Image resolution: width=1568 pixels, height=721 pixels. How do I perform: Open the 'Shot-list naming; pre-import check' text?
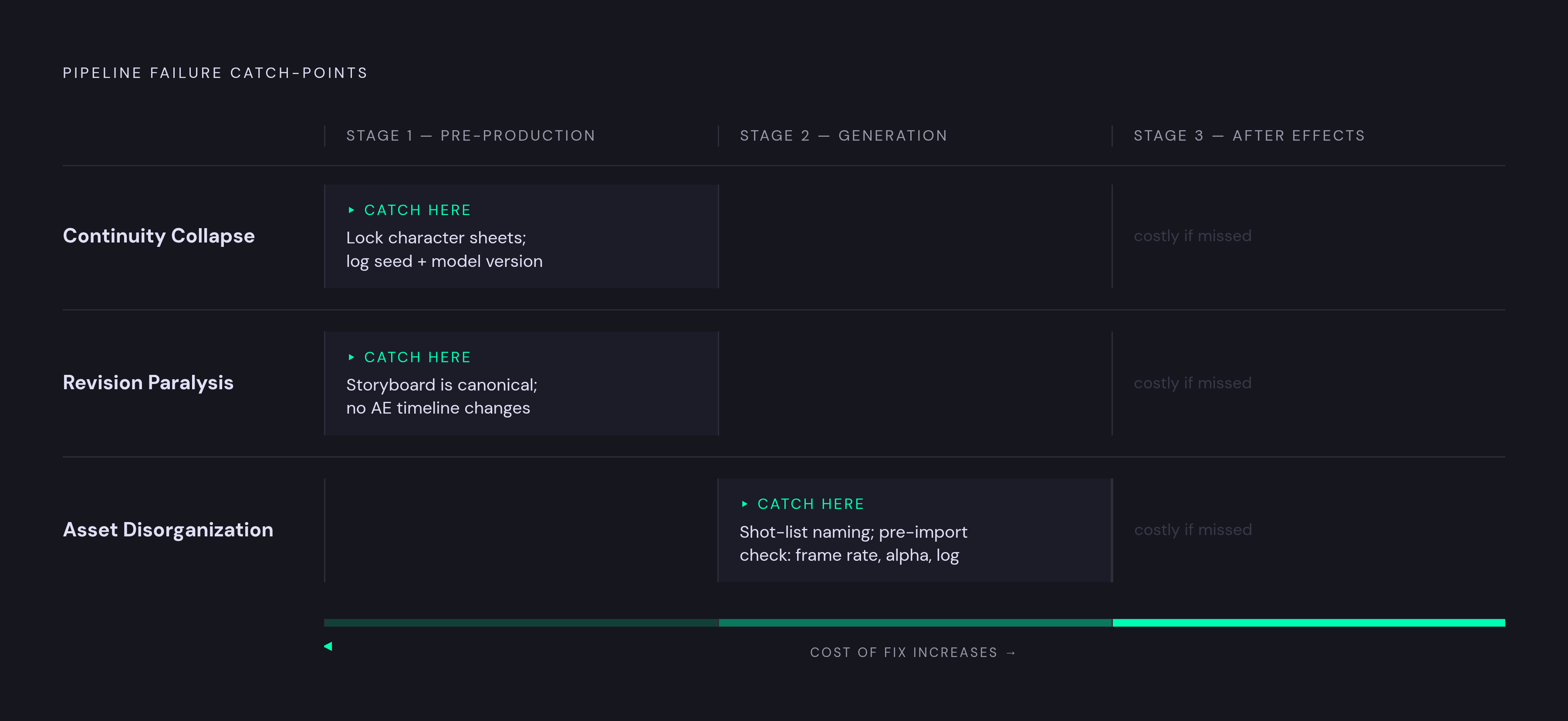pyautogui.click(x=853, y=543)
